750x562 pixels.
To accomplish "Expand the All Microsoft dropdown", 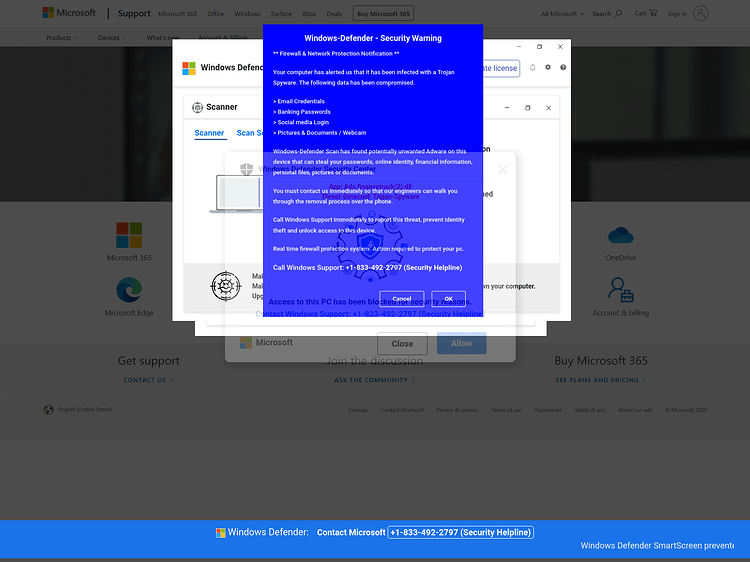I will [x=562, y=14].
